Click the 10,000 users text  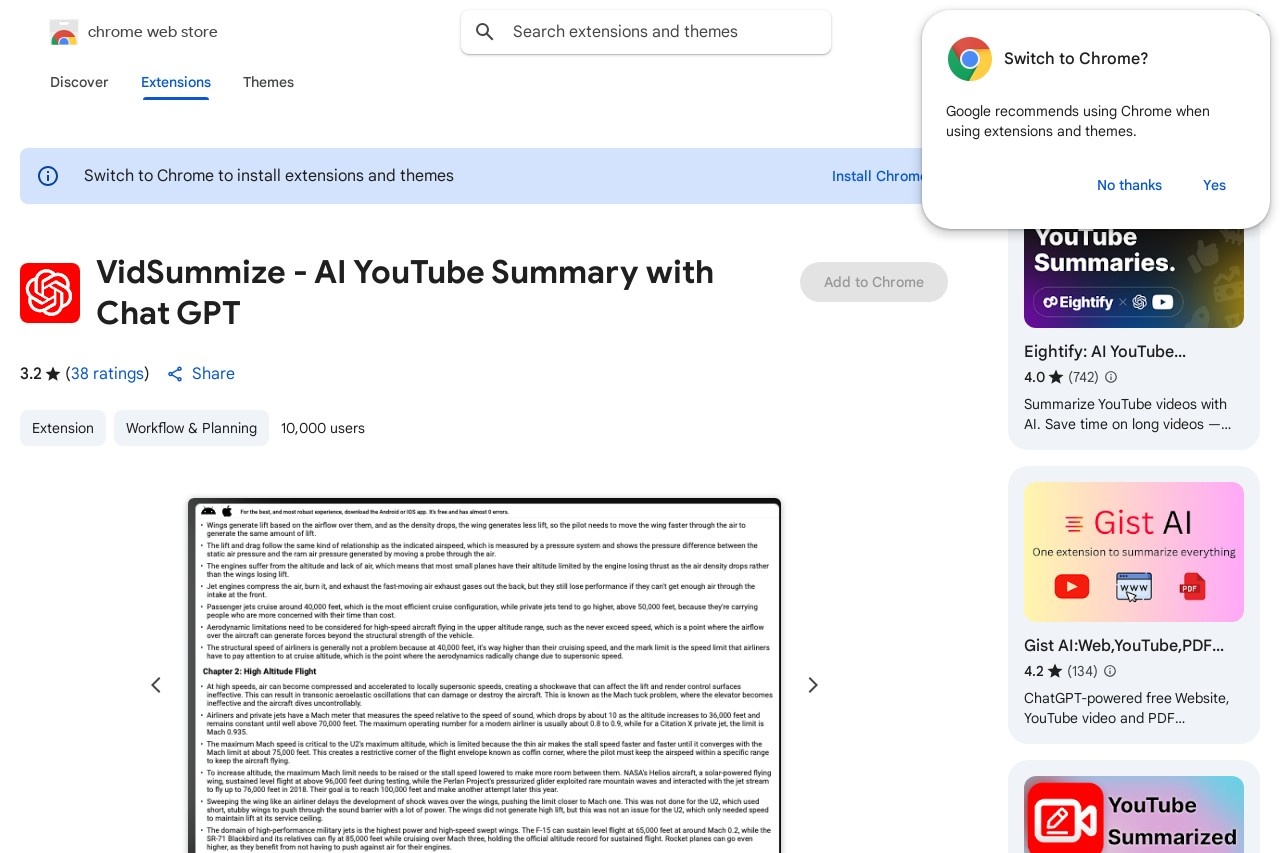[x=323, y=428]
